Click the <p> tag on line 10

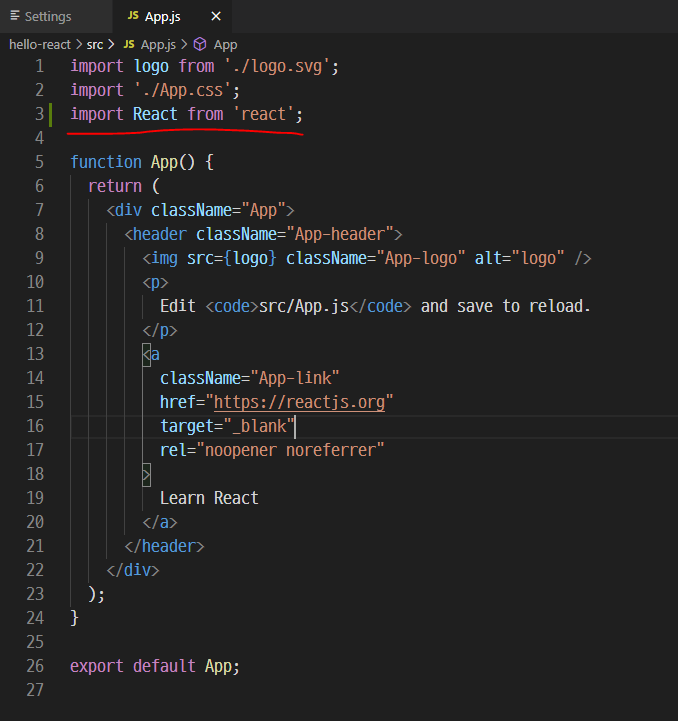155,282
